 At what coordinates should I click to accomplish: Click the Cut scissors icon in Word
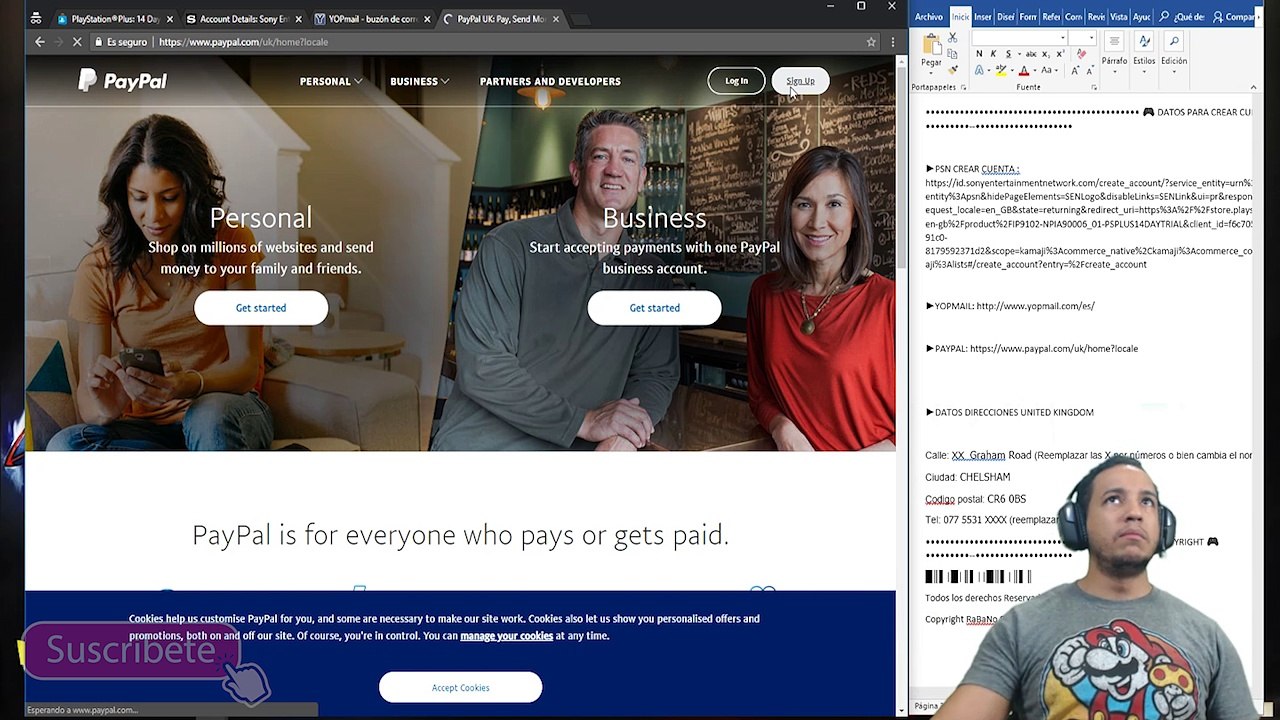952,38
